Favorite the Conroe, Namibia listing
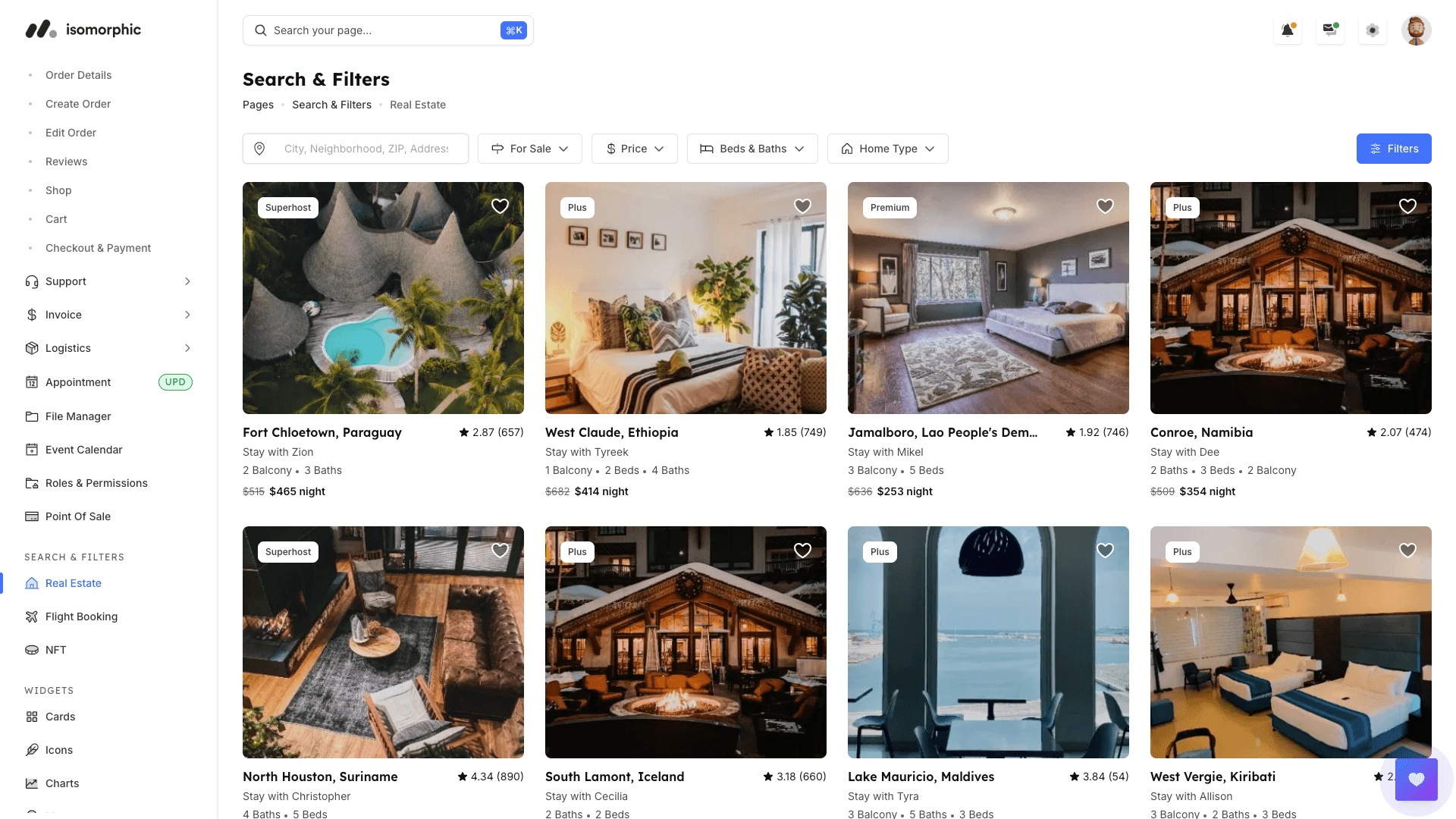 tap(1407, 206)
